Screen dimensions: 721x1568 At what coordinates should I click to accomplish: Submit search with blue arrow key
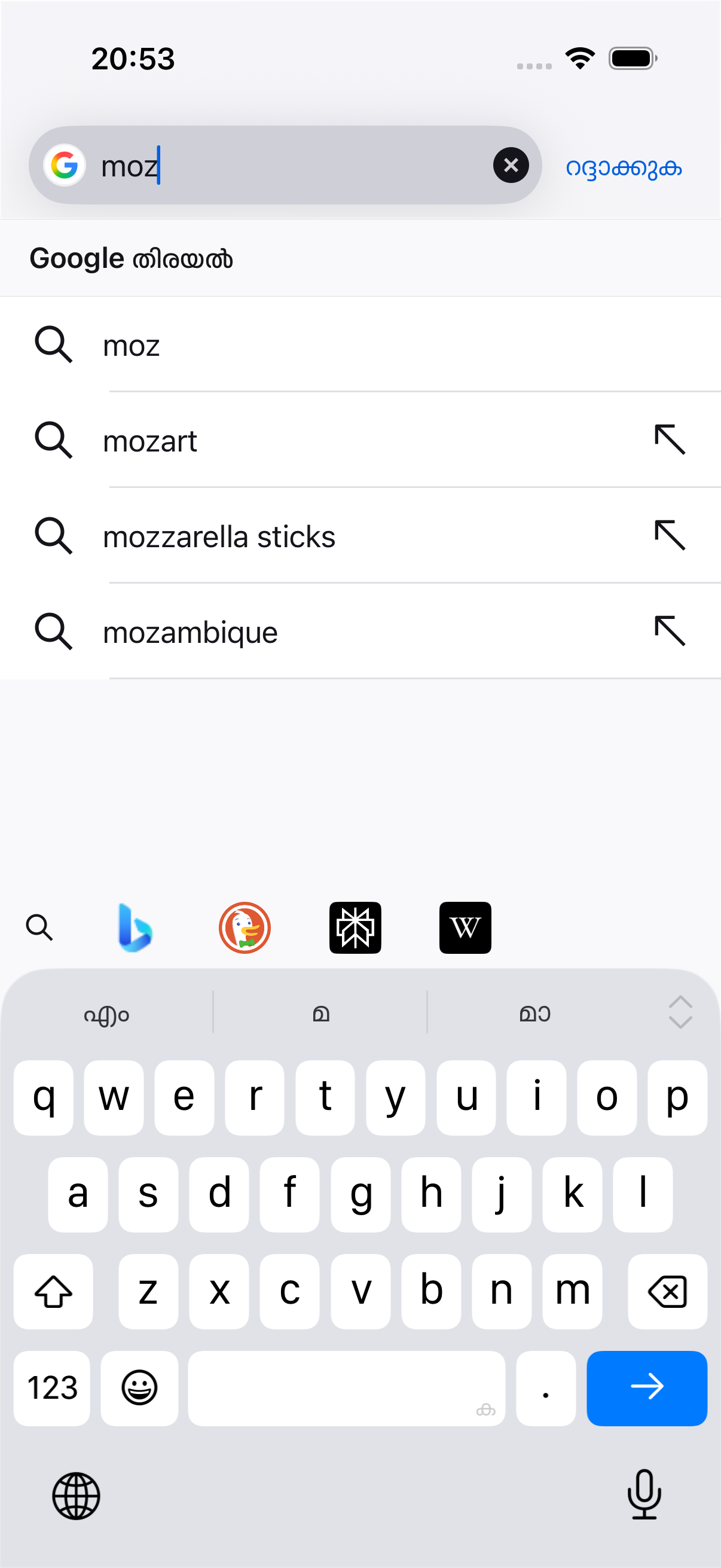pyautogui.click(x=647, y=1388)
